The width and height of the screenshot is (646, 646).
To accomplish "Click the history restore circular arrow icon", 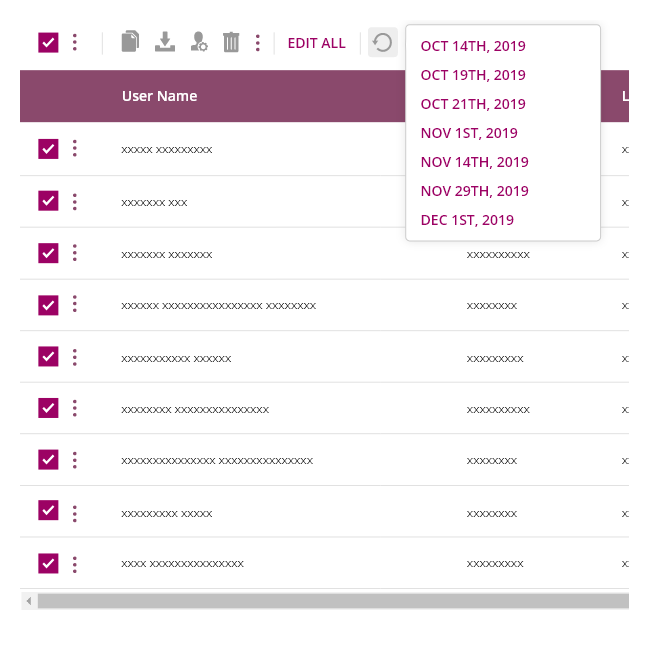I will [x=382, y=42].
